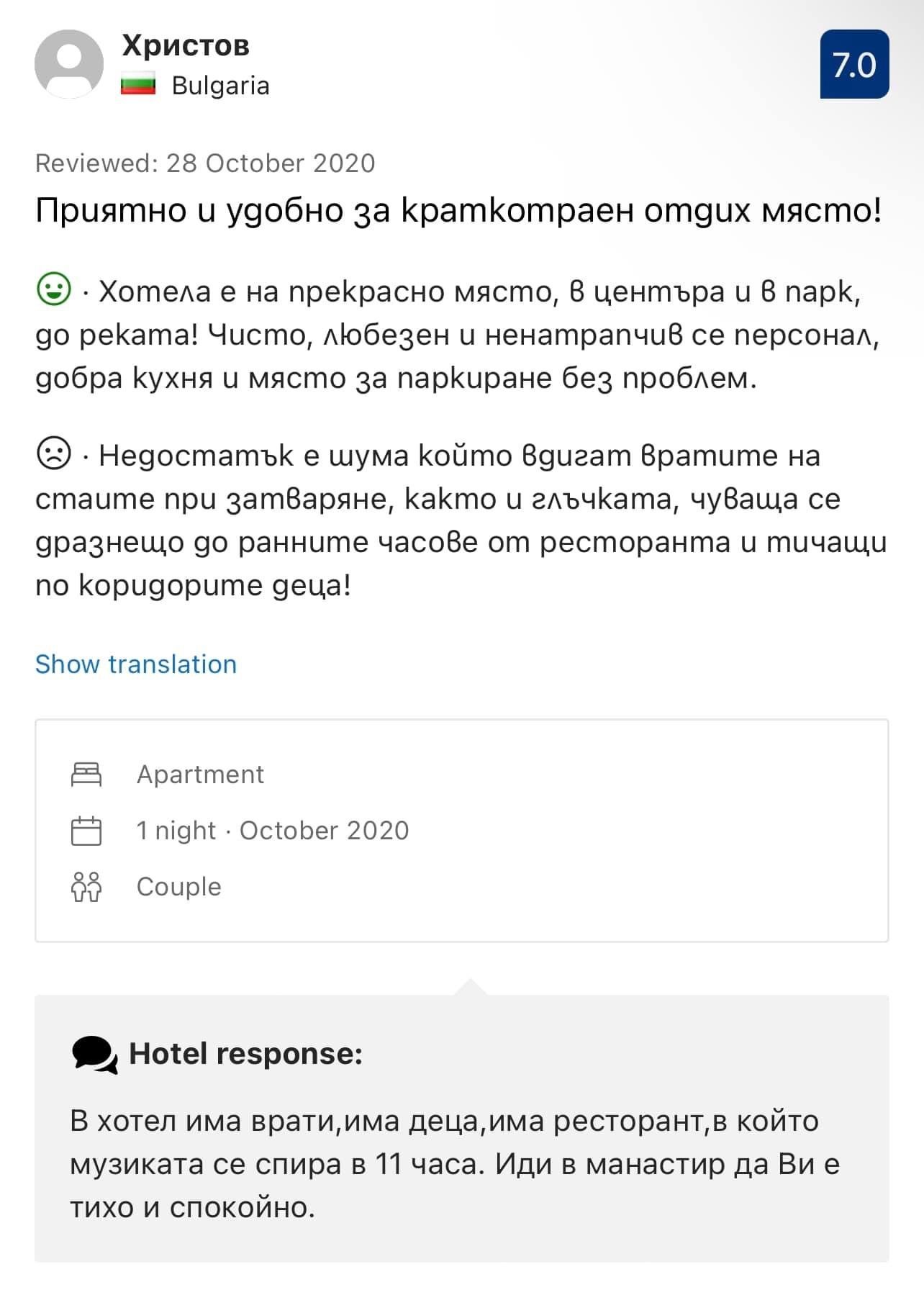Image resolution: width=924 pixels, height=1295 pixels.
Task: Click the hotel's reply text paragraph
Action: (454, 1164)
